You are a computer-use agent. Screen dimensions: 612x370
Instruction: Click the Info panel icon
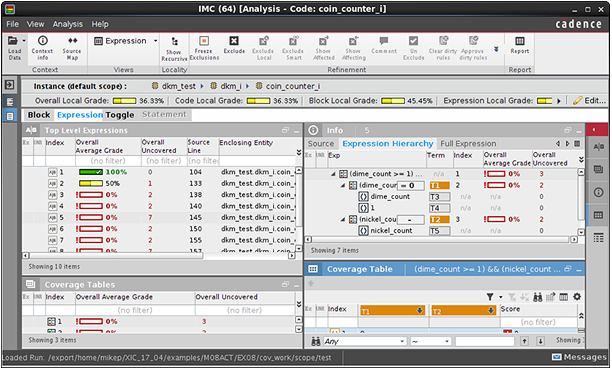pyautogui.click(x=313, y=130)
